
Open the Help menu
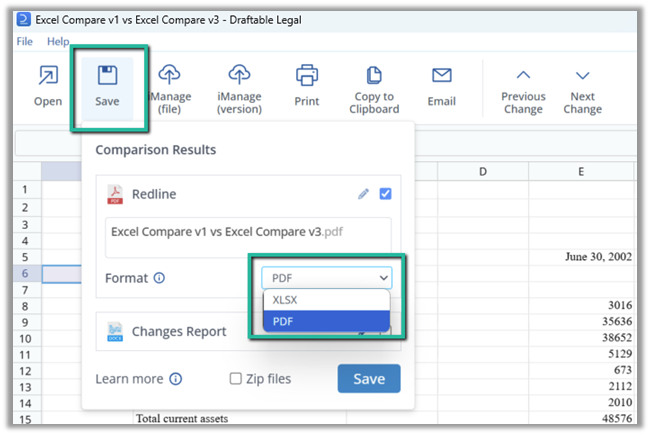(x=58, y=41)
